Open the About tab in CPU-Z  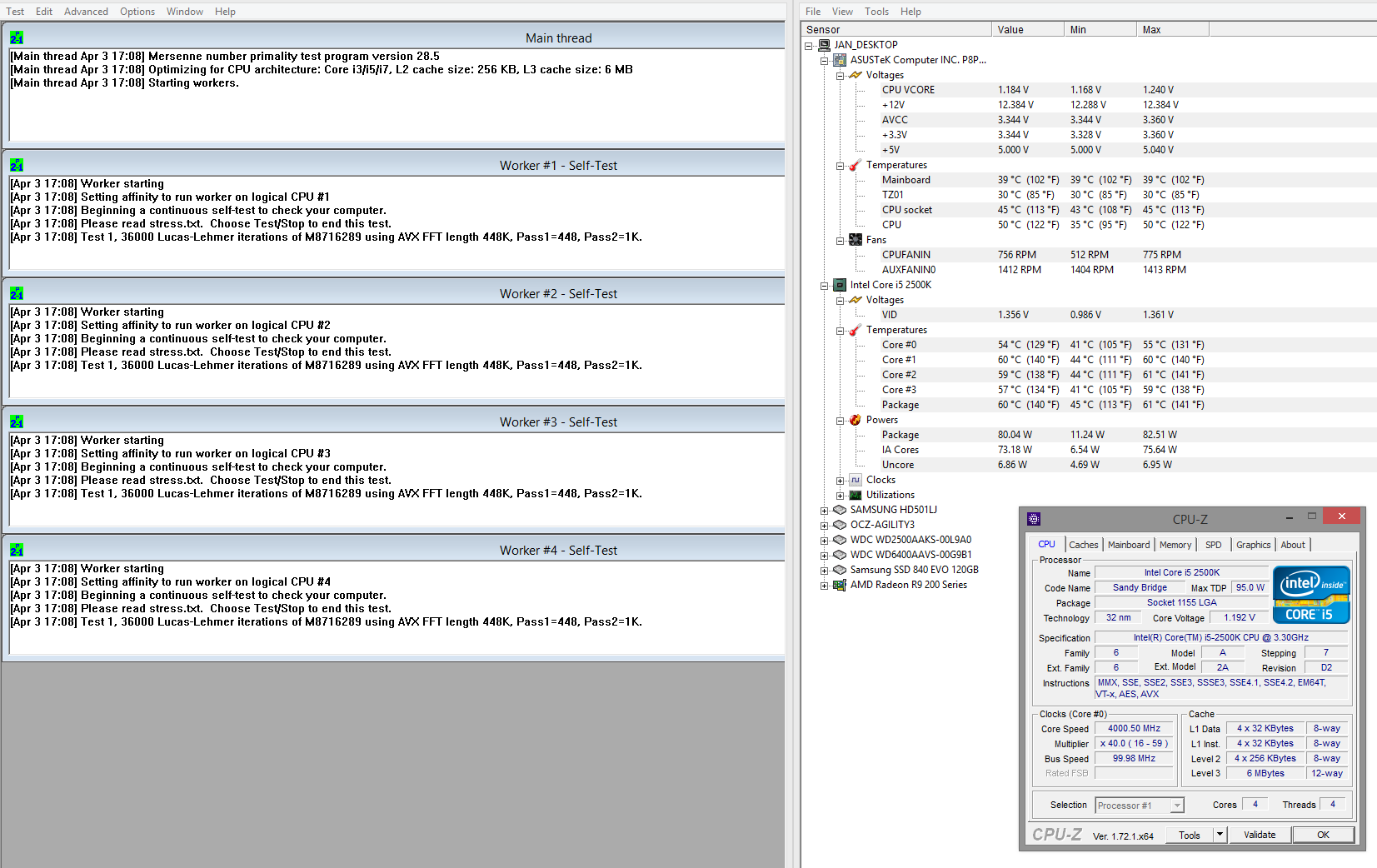pyautogui.click(x=1293, y=545)
